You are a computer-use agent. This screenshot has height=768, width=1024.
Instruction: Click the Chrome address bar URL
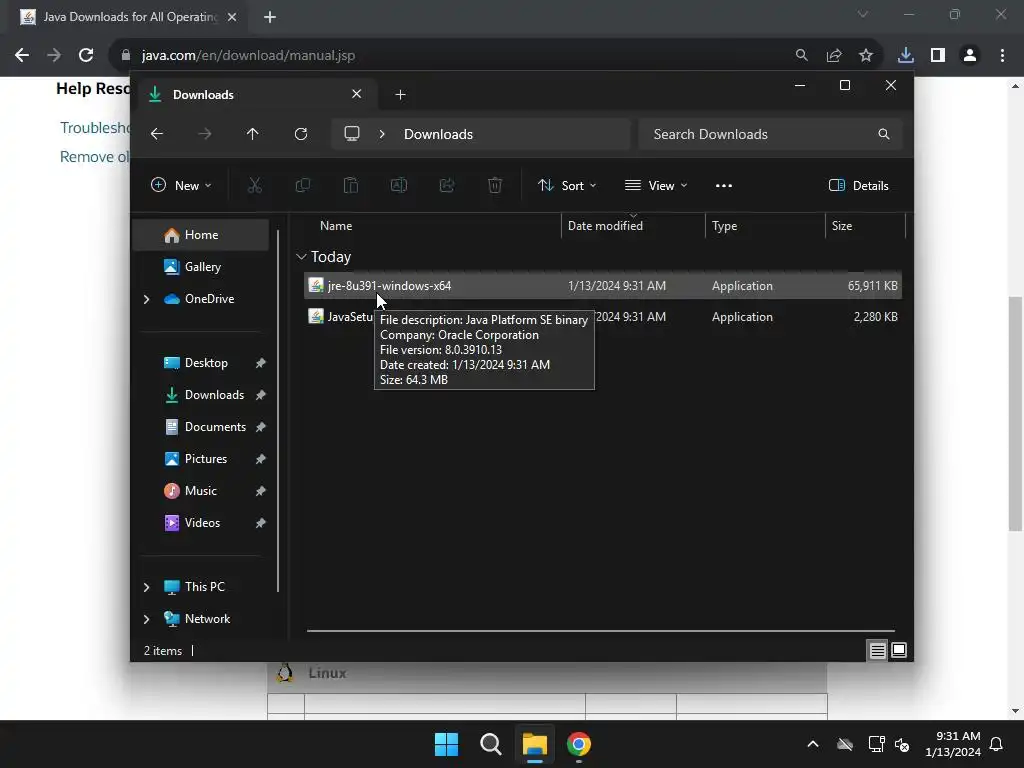(x=248, y=56)
